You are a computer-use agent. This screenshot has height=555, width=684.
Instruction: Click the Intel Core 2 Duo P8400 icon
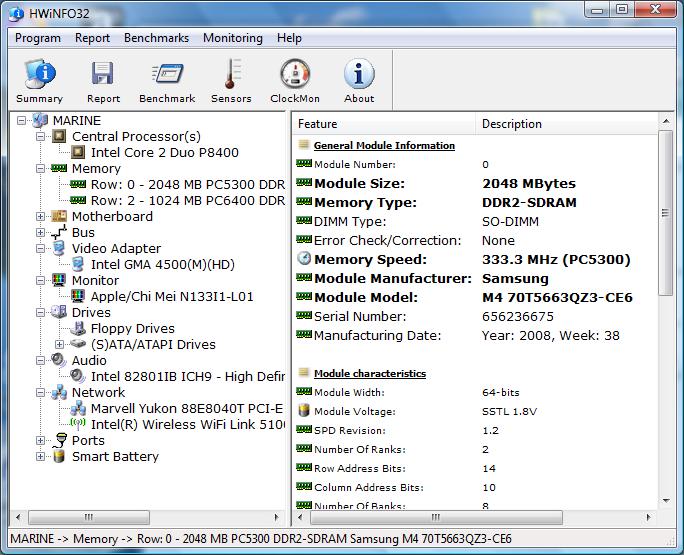click(x=78, y=152)
